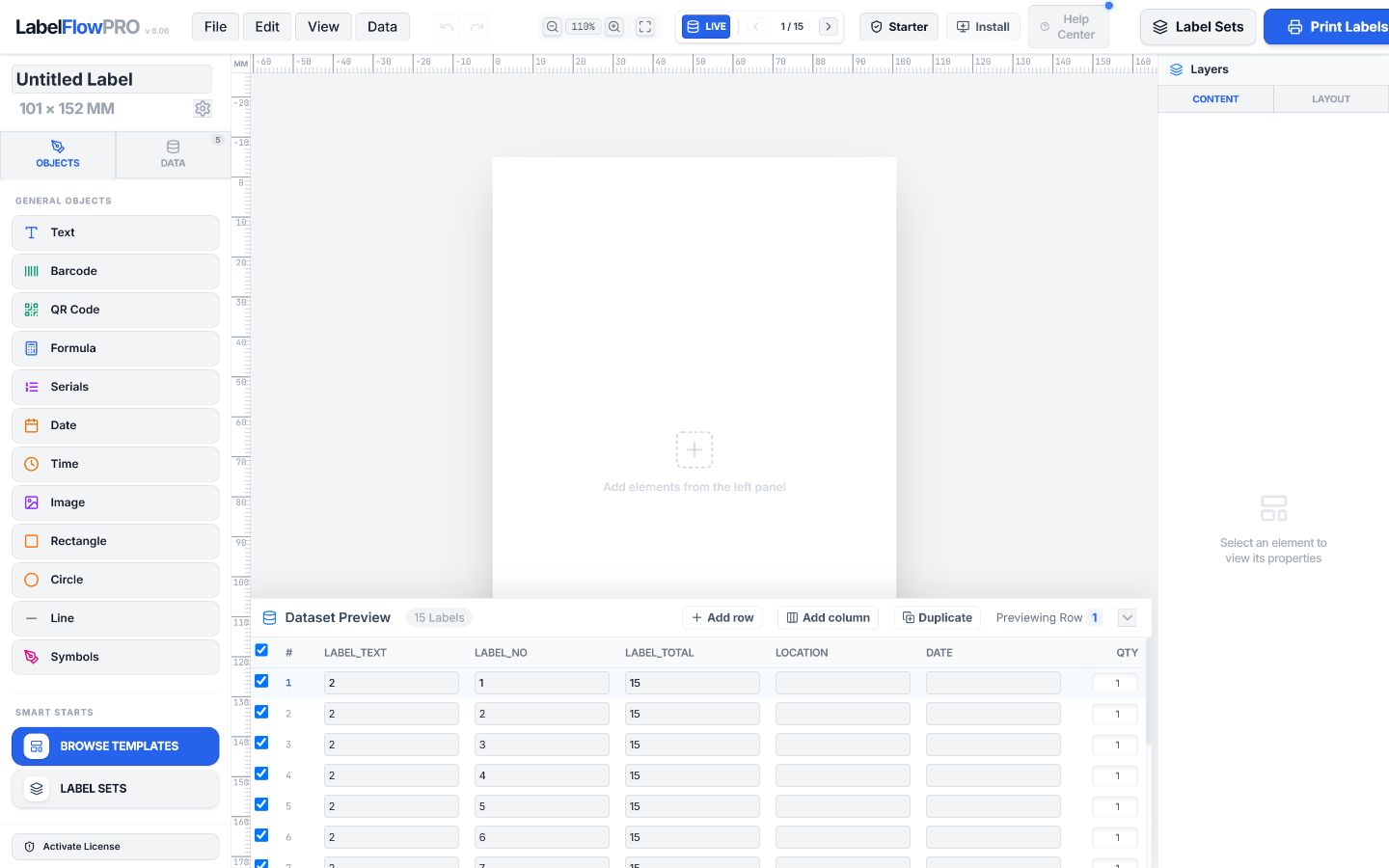1389x868 pixels.
Task: Edit the Untitled Label name field
Action: pos(112,79)
